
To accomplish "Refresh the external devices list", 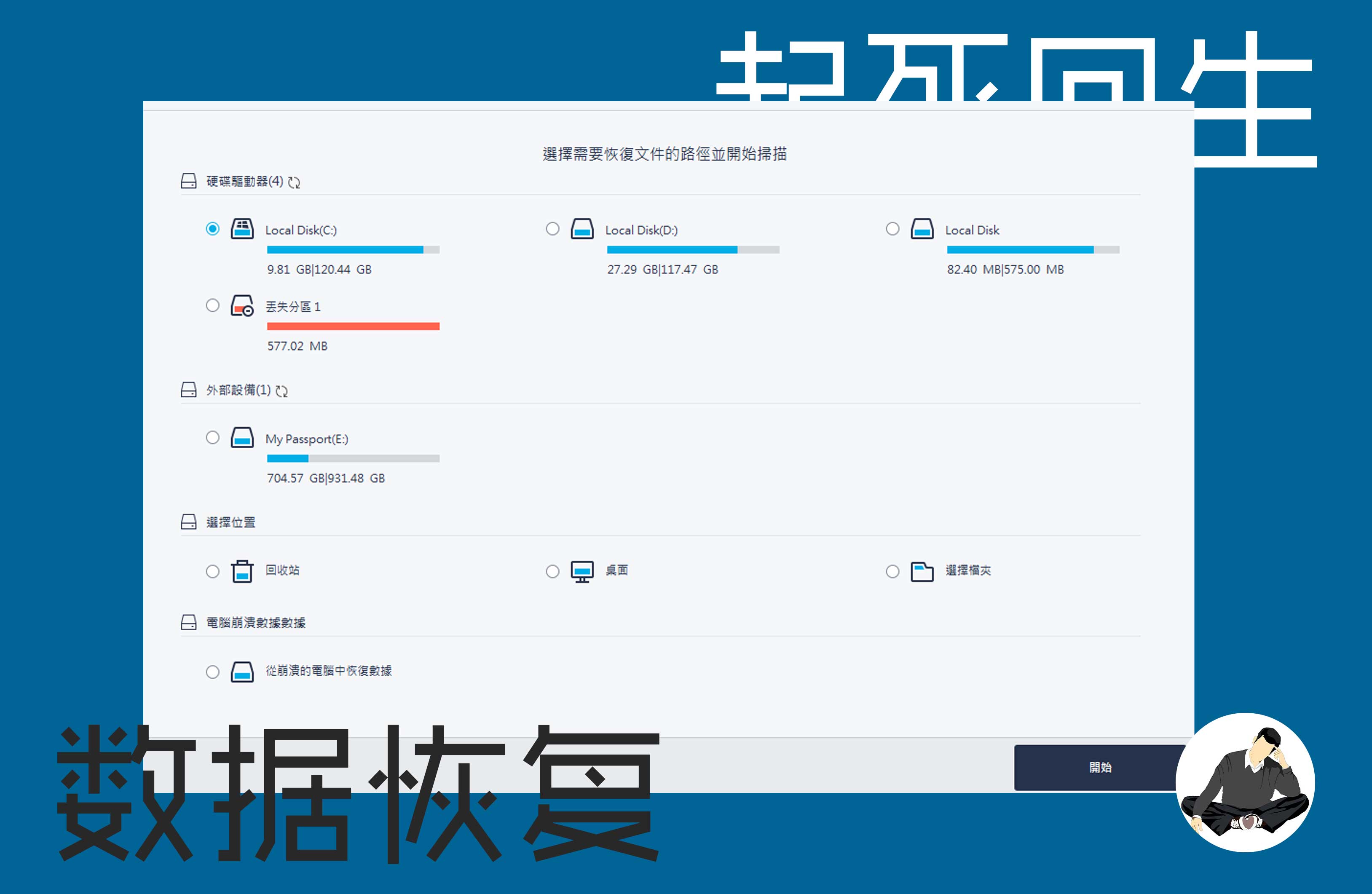I will click(281, 391).
